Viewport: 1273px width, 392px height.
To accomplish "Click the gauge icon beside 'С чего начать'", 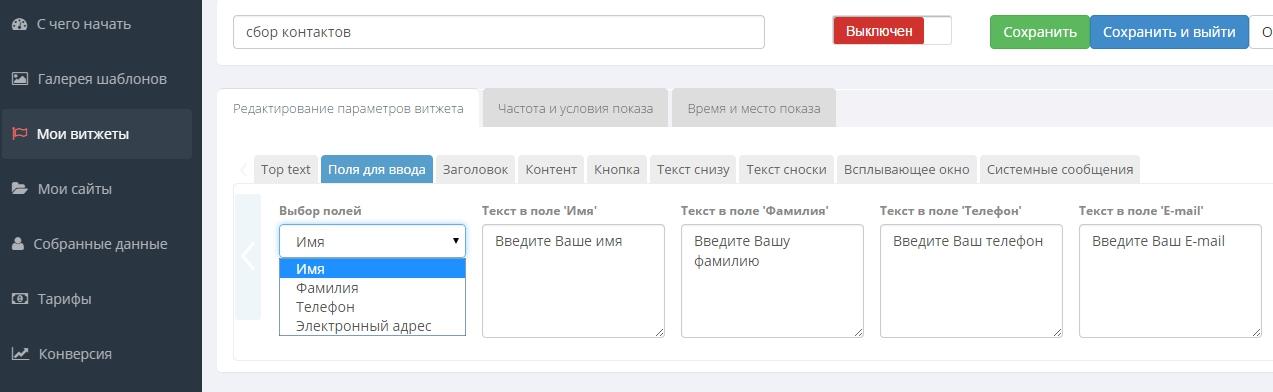I will pyautogui.click(x=19, y=24).
